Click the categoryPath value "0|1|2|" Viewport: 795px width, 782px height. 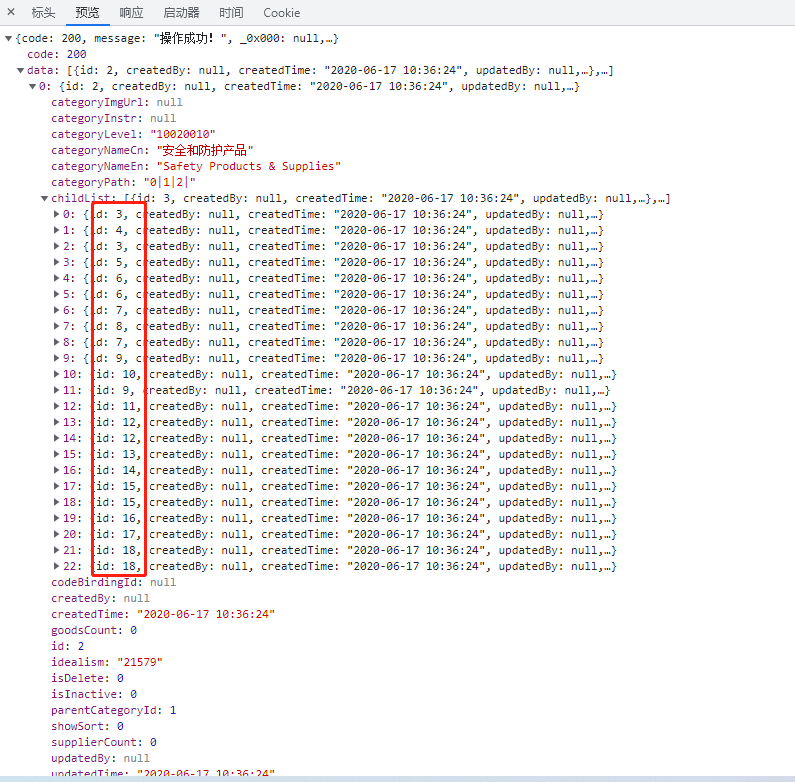(170, 183)
